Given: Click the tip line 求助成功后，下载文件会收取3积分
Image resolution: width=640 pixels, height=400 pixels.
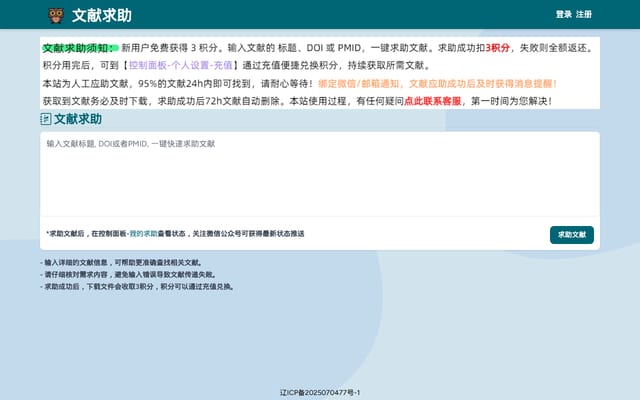Looking at the screenshot, I should 138,287.
